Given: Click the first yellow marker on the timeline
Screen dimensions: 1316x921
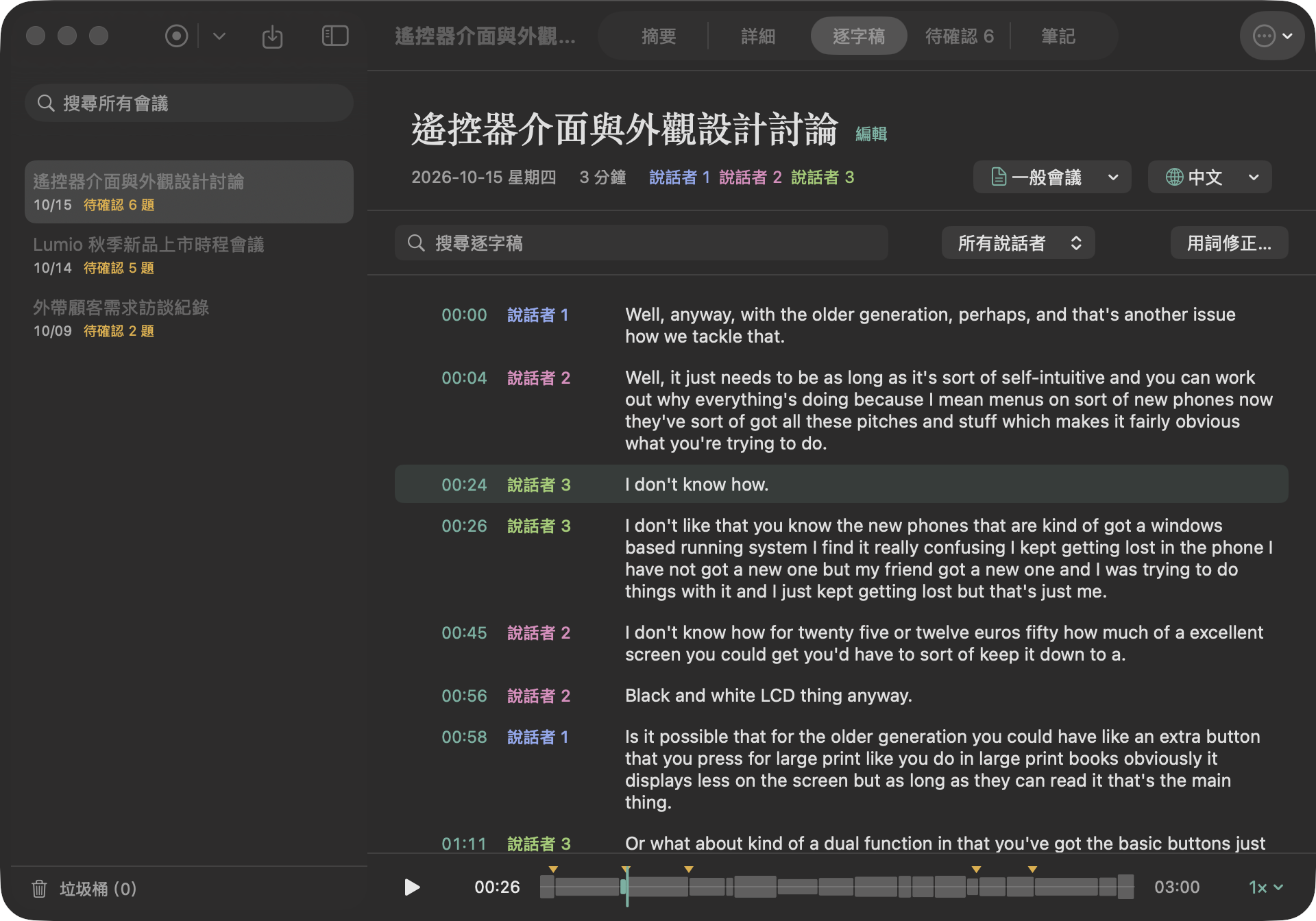Looking at the screenshot, I should point(553,869).
